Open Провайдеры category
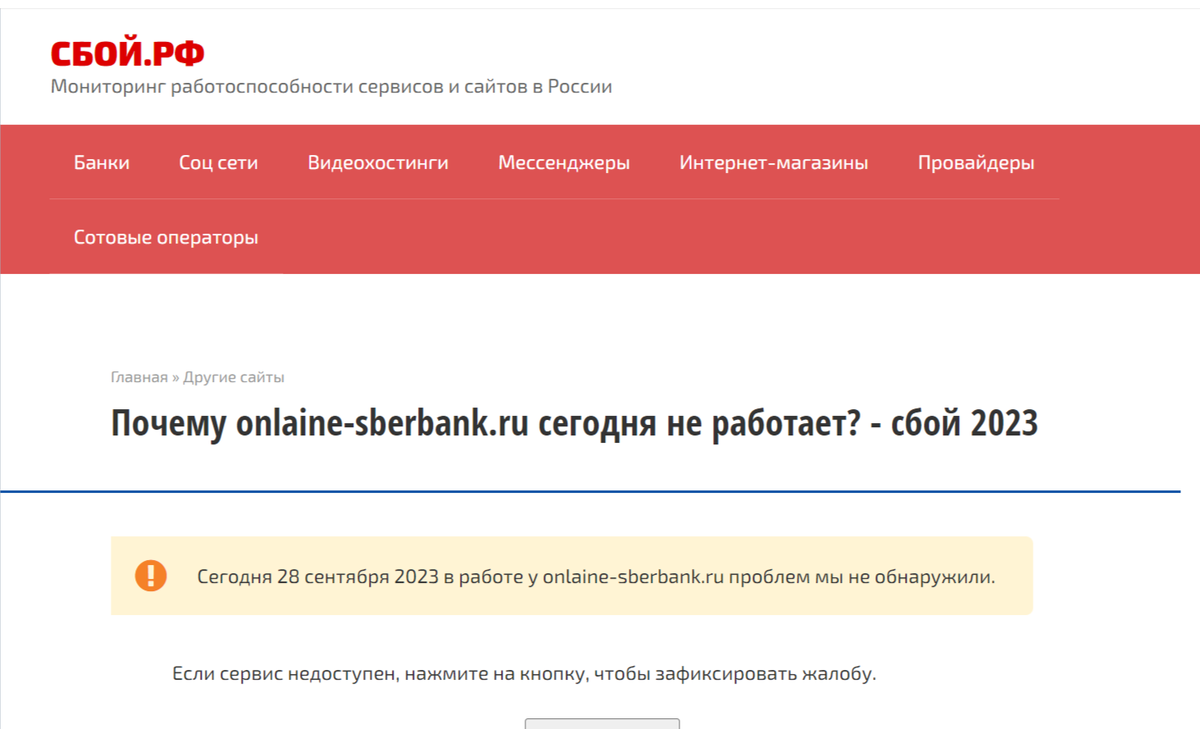 pos(976,163)
